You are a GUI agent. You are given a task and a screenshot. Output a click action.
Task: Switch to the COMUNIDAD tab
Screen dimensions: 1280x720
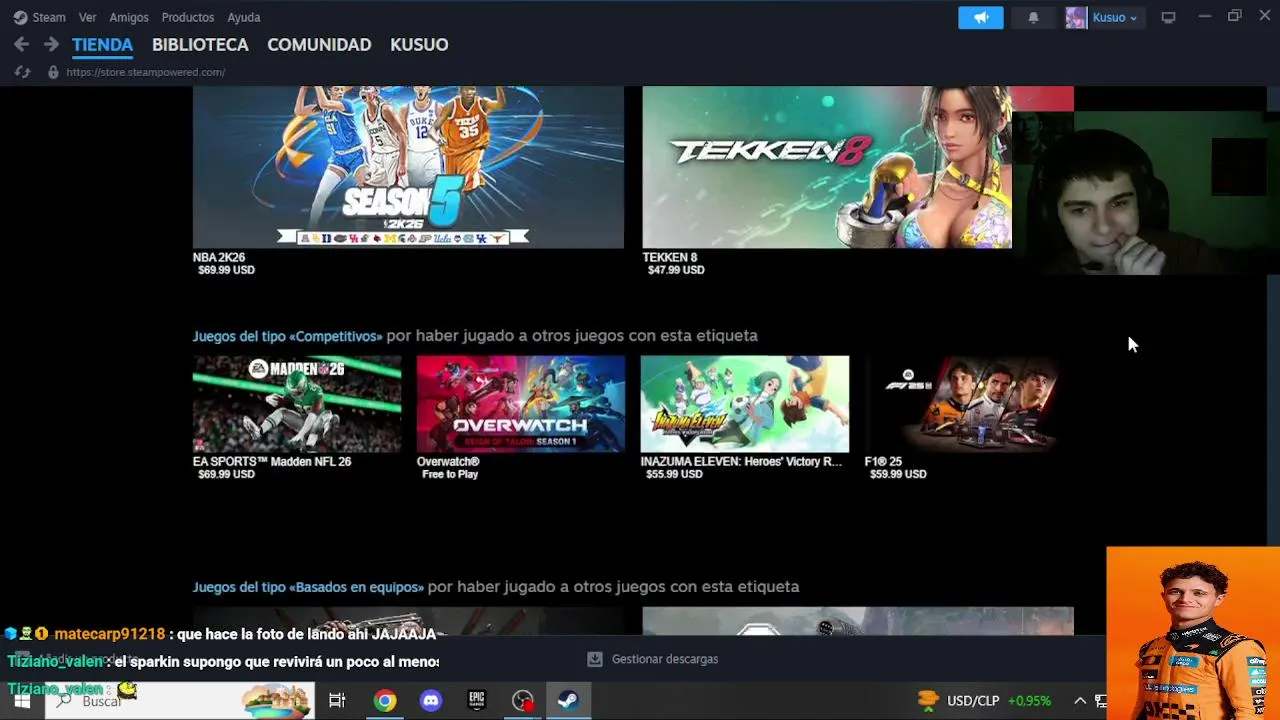tap(319, 45)
